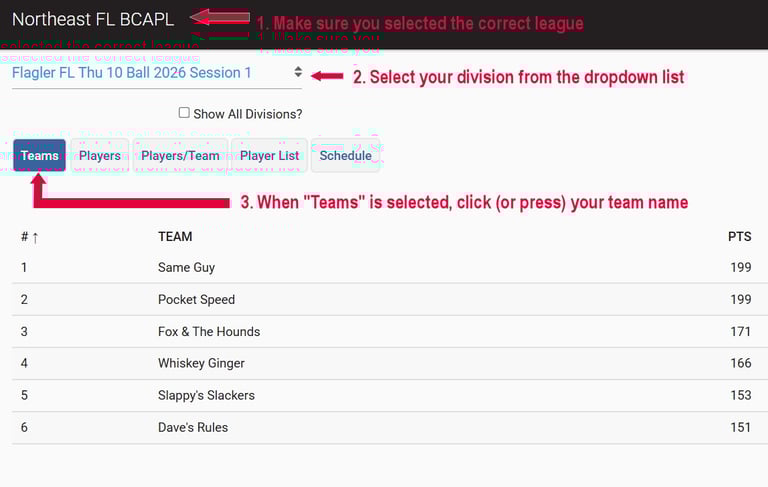The image size is (768, 487).
Task: Open the Dave's Rules team
Action: (193, 428)
